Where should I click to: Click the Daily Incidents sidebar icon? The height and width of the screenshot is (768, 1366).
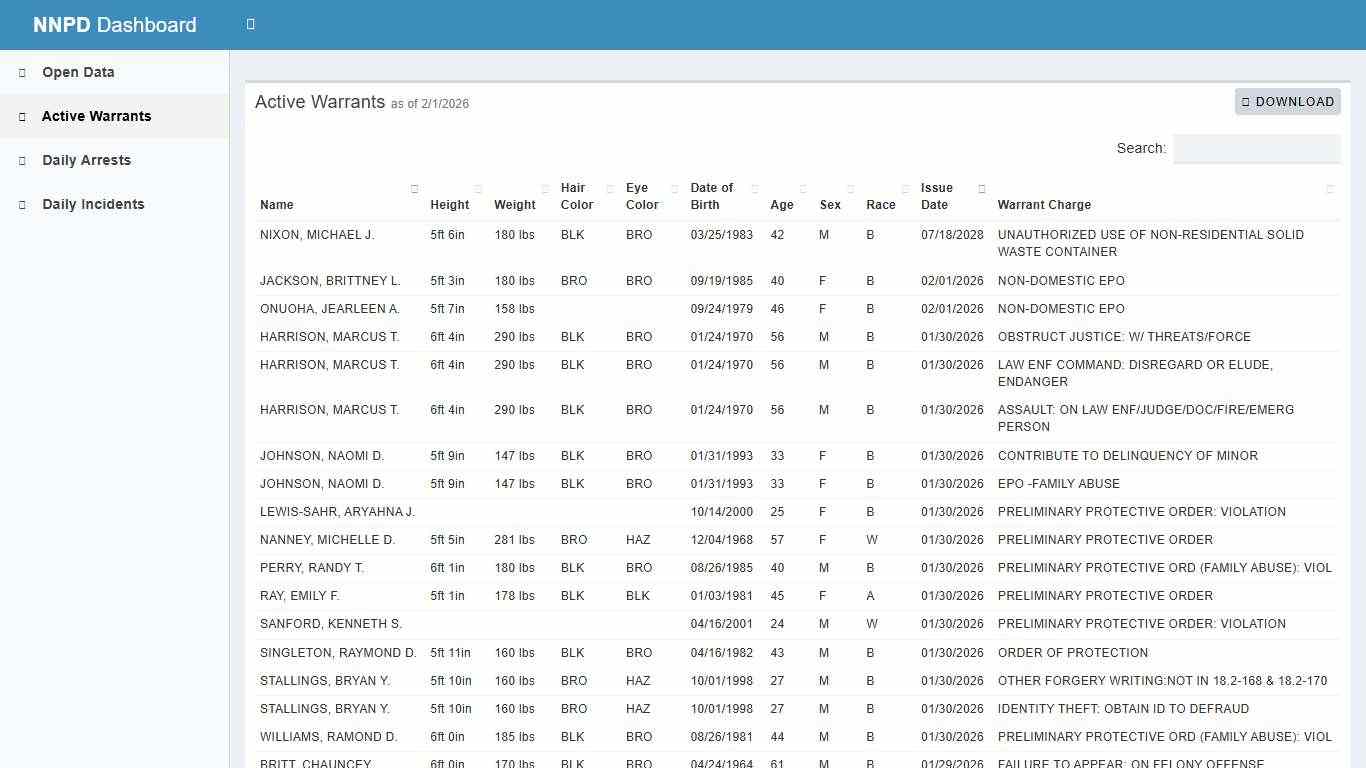(x=21, y=204)
